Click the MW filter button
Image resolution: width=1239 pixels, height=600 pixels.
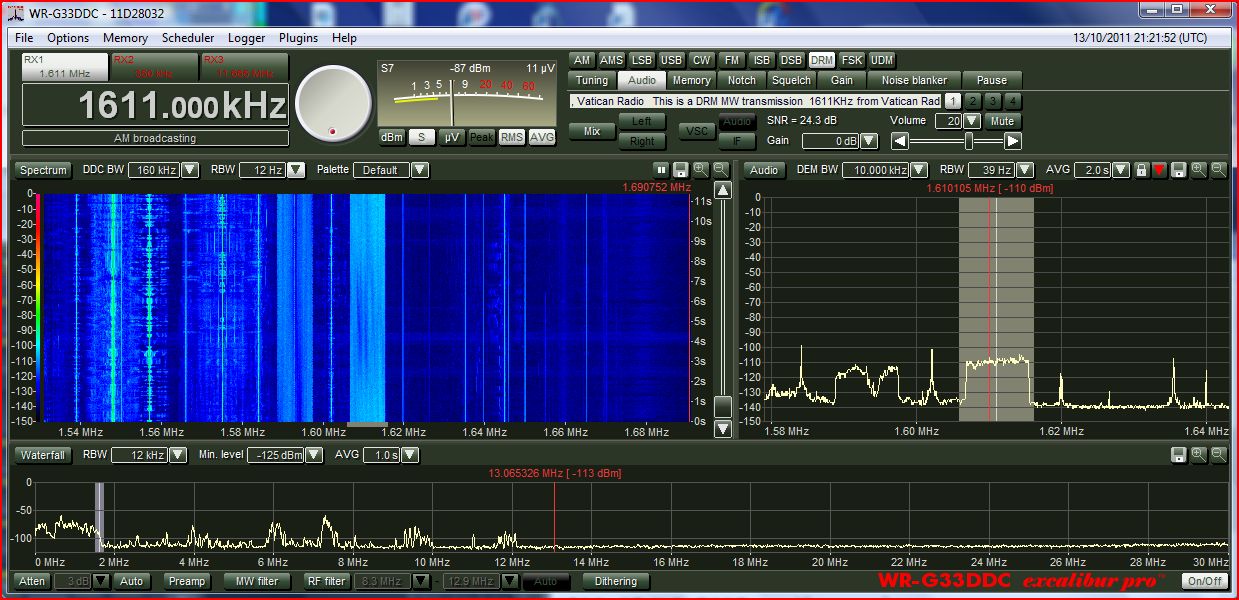tap(258, 581)
